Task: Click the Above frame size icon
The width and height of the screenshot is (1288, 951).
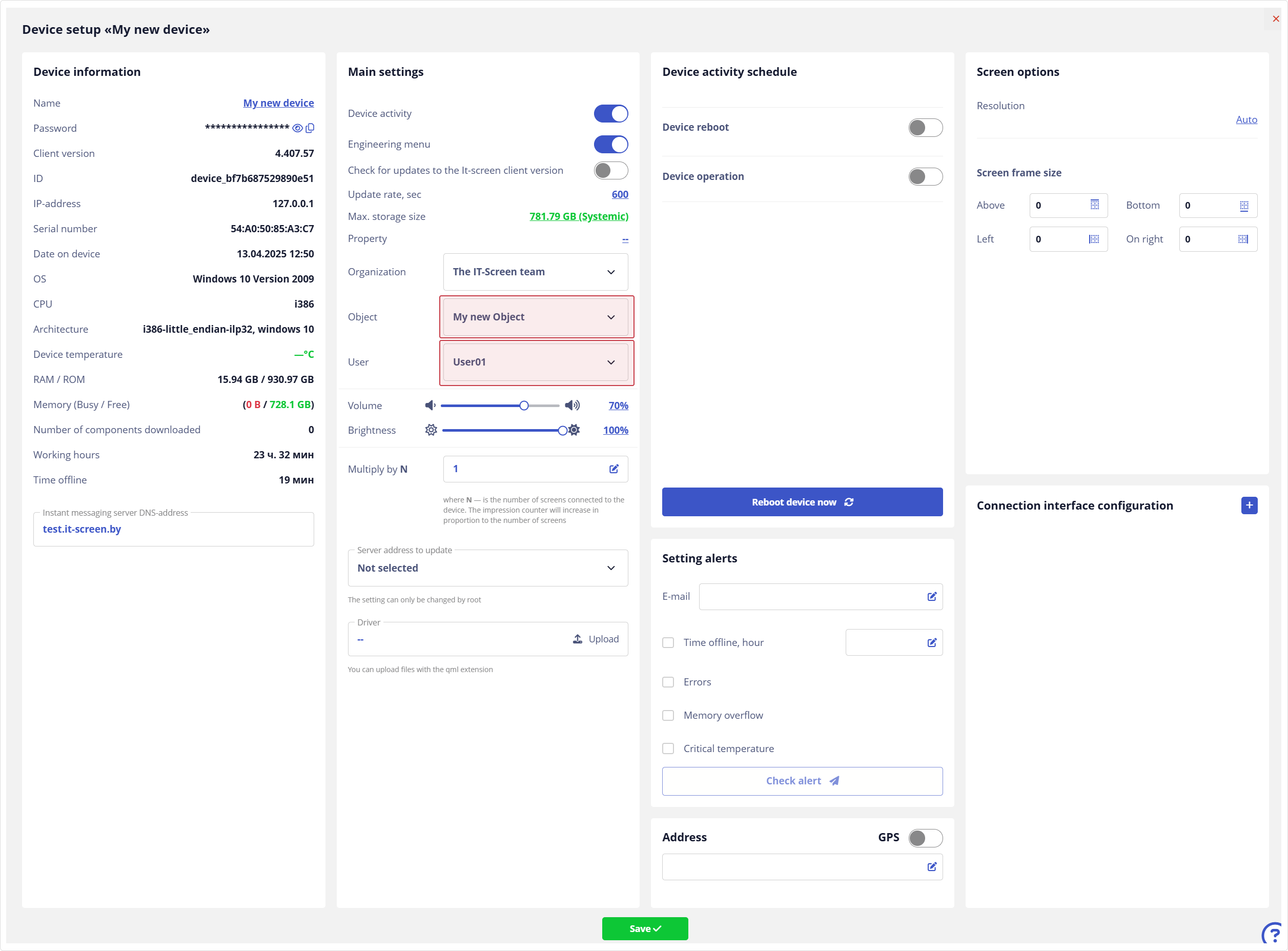Action: 1095,206
